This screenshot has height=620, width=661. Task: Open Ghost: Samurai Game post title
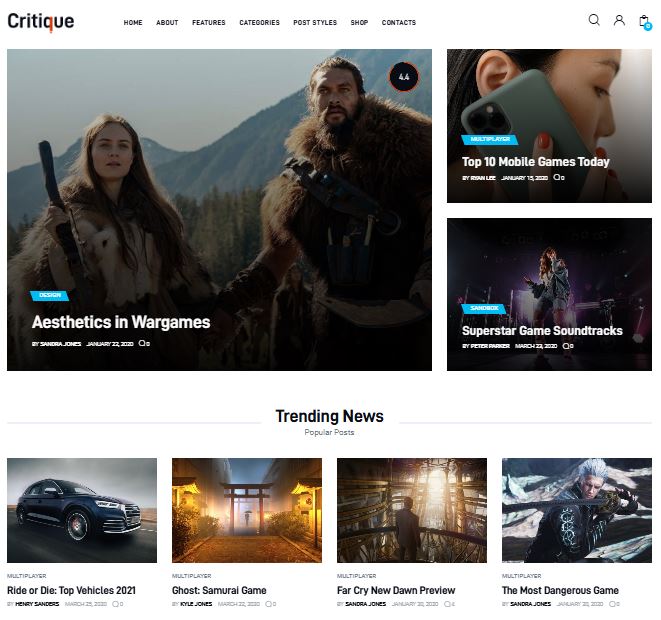[x=219, y=590]
